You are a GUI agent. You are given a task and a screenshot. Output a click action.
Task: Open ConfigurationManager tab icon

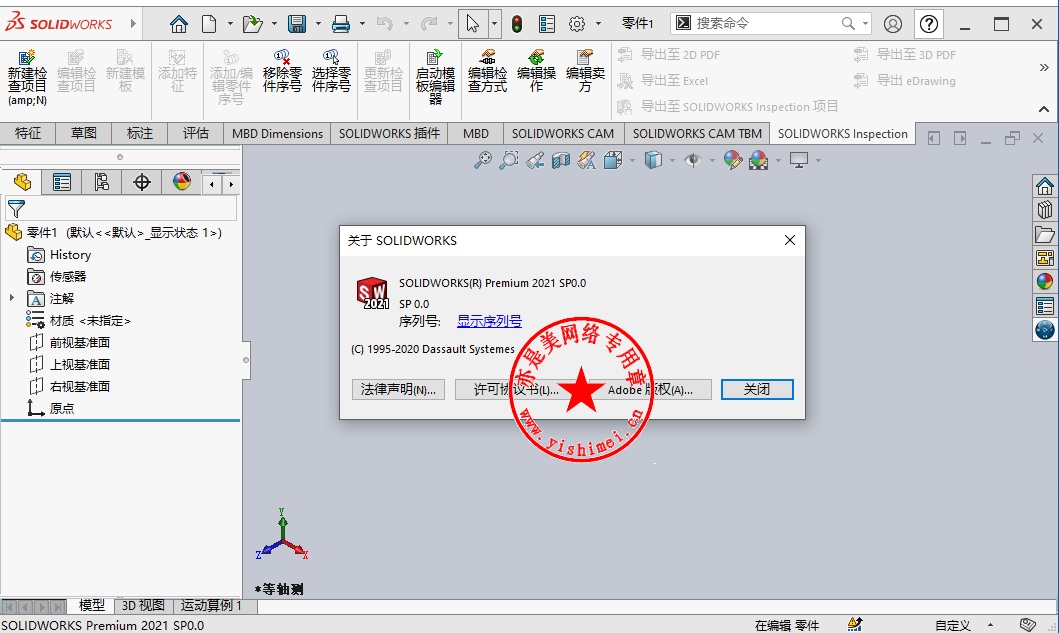(101, 182)
